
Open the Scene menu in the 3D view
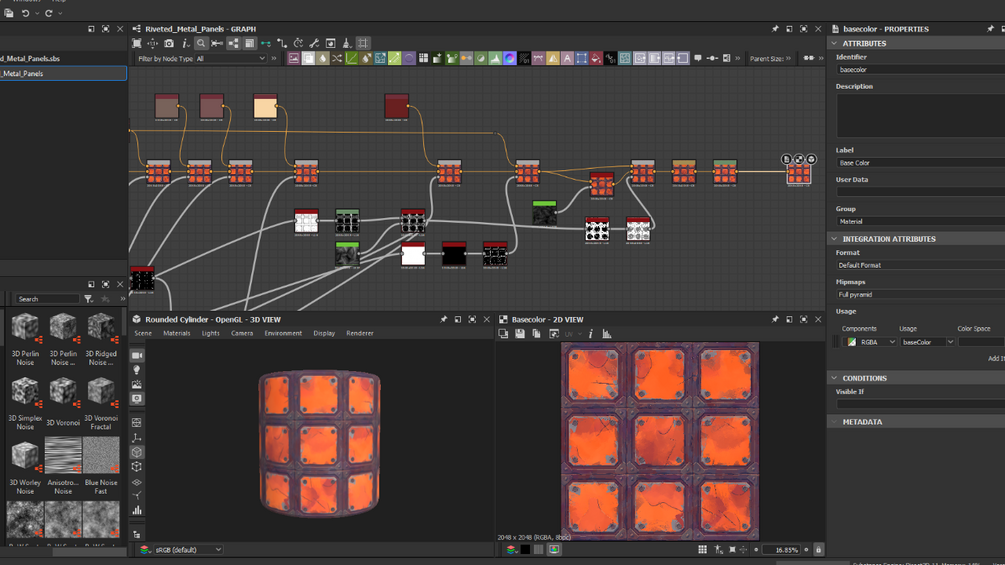[143, 333]
